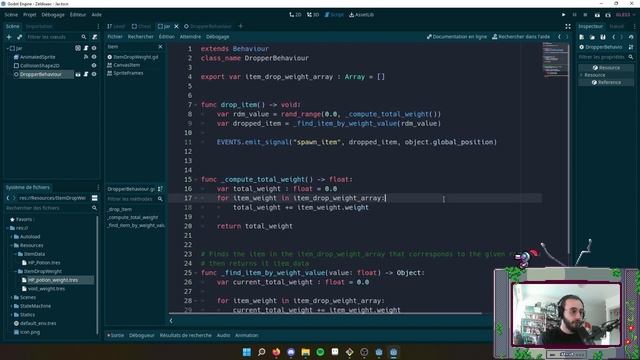The image size is (640, 360).
Task: Load a resource from the Inspector toolbar
Action: [592, 37]
